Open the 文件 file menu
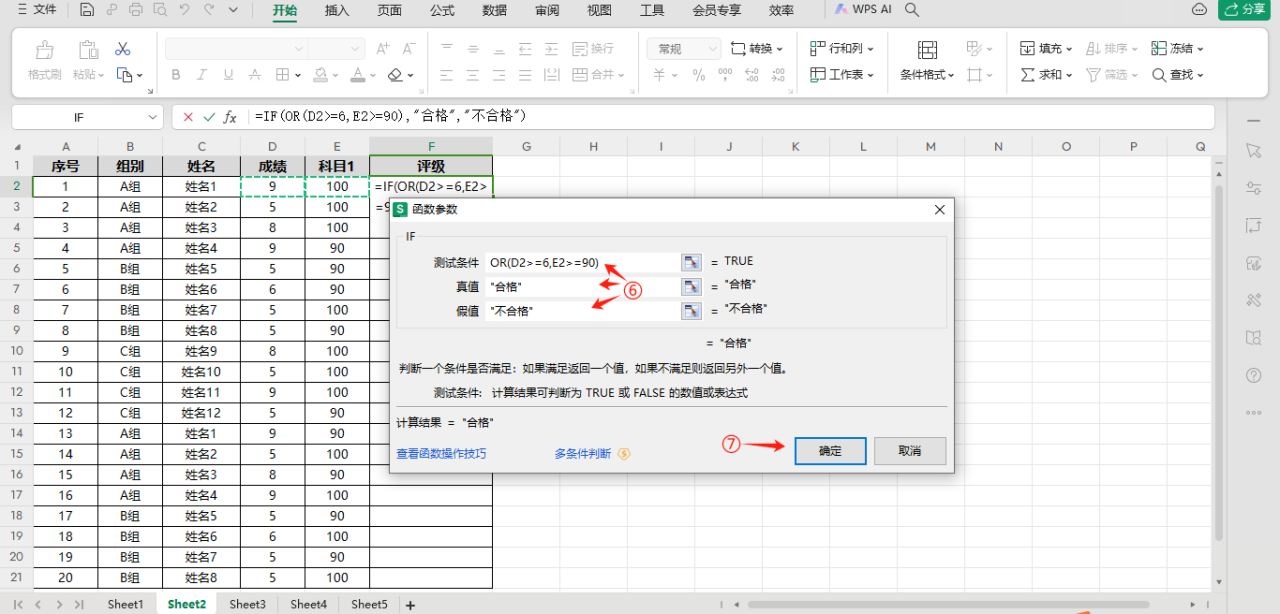Viewport: 1280px width, 614px height. pyautogui.click(x=36, y=10)
